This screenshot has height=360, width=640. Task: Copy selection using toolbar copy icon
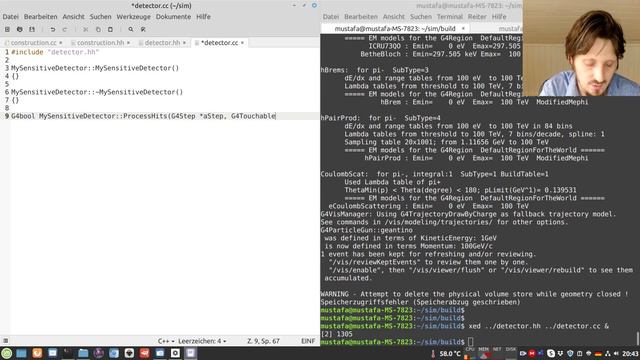pyautogui.click(x=98, y=29)
